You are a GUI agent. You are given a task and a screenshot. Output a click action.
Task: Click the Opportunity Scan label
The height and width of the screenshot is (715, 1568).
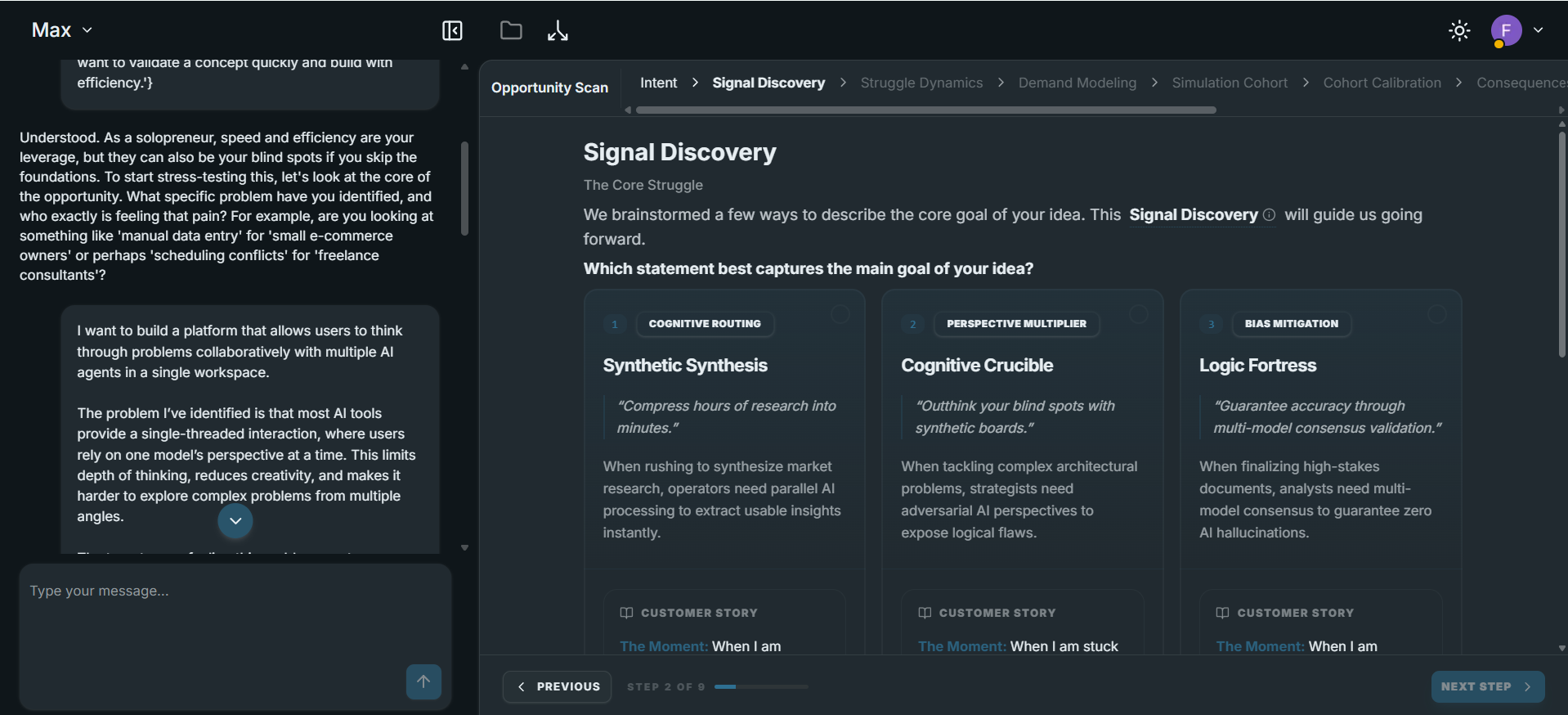tap(549, 88)
